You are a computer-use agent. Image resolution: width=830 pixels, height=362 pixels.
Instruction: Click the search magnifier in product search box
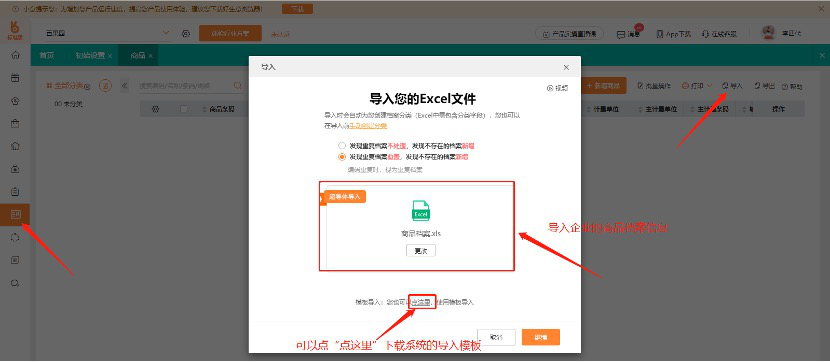coord(238,85)
